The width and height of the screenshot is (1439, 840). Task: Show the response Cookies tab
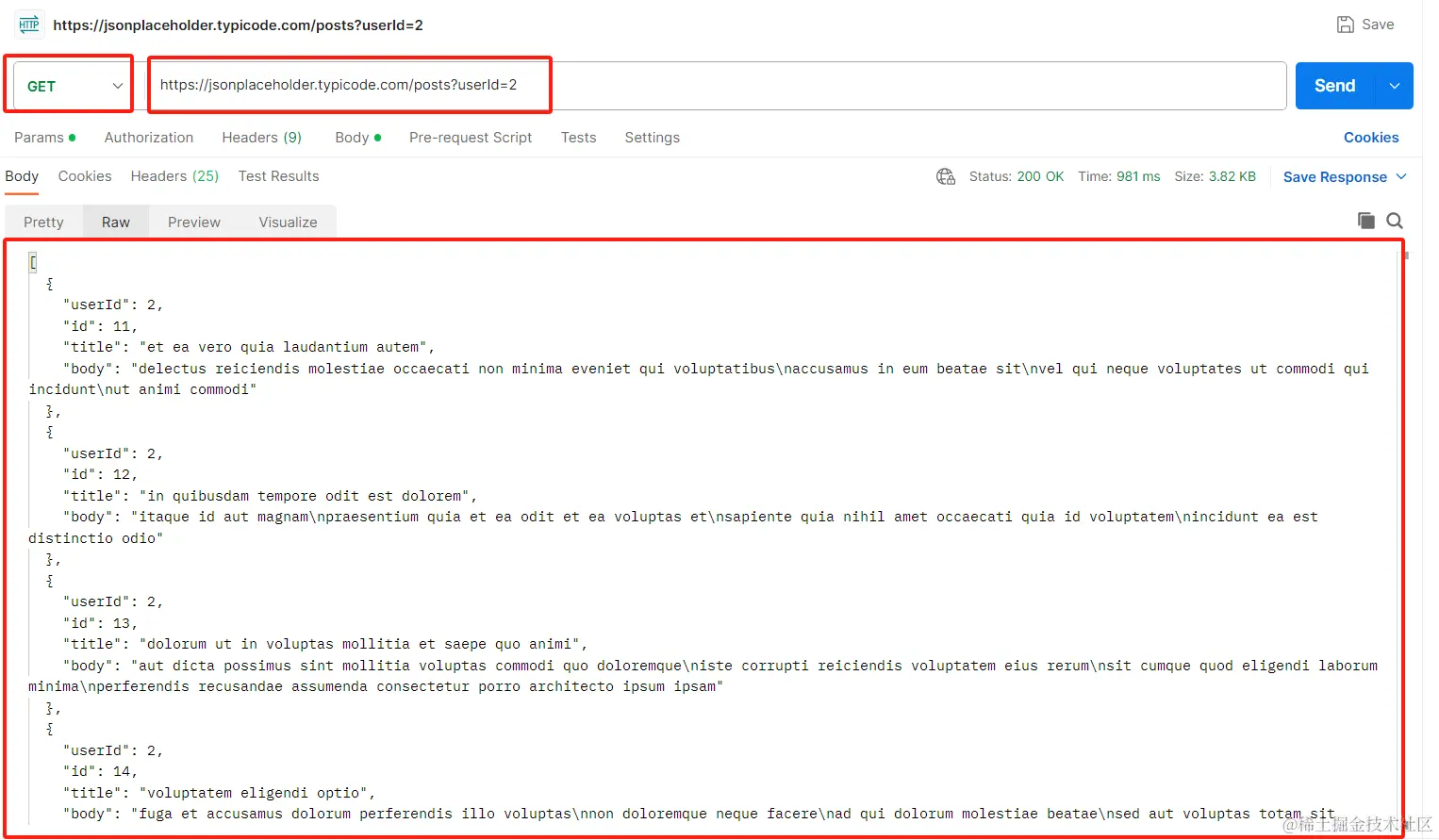pyautogui.click(x=85, y=176)
